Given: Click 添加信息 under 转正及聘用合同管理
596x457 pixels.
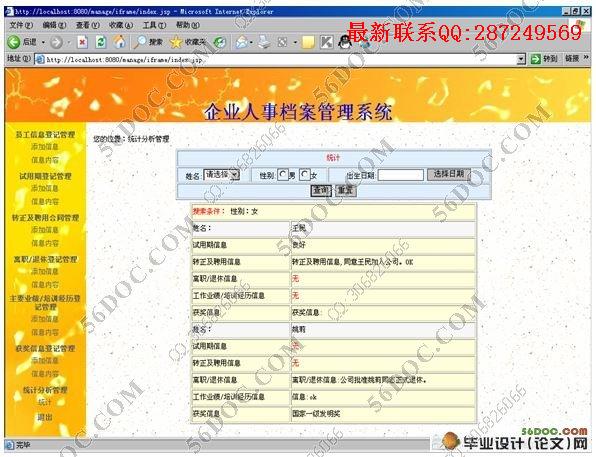Looking at the screenshot, I should pos(45,230).
